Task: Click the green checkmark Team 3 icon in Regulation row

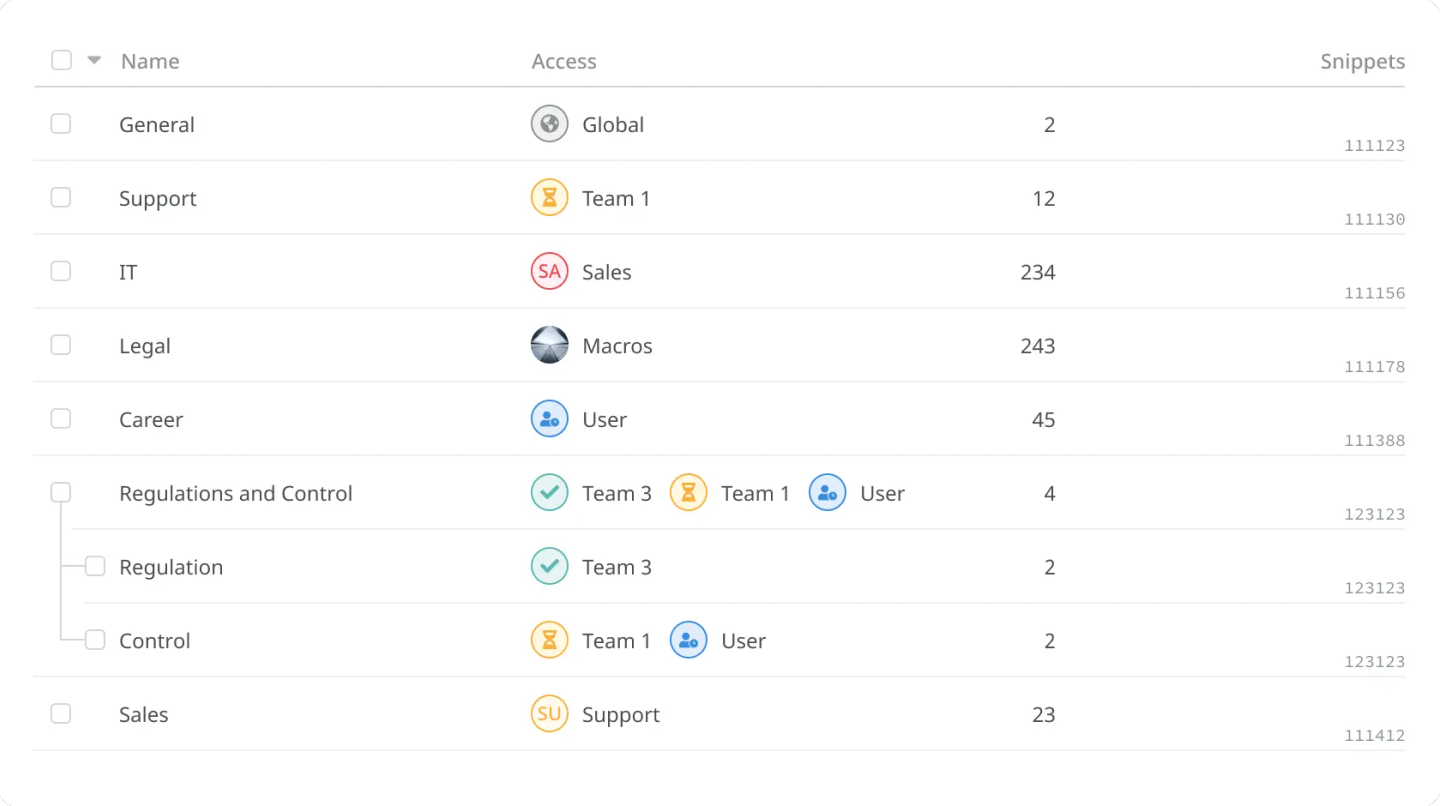Action: click(x=549, y=567)
